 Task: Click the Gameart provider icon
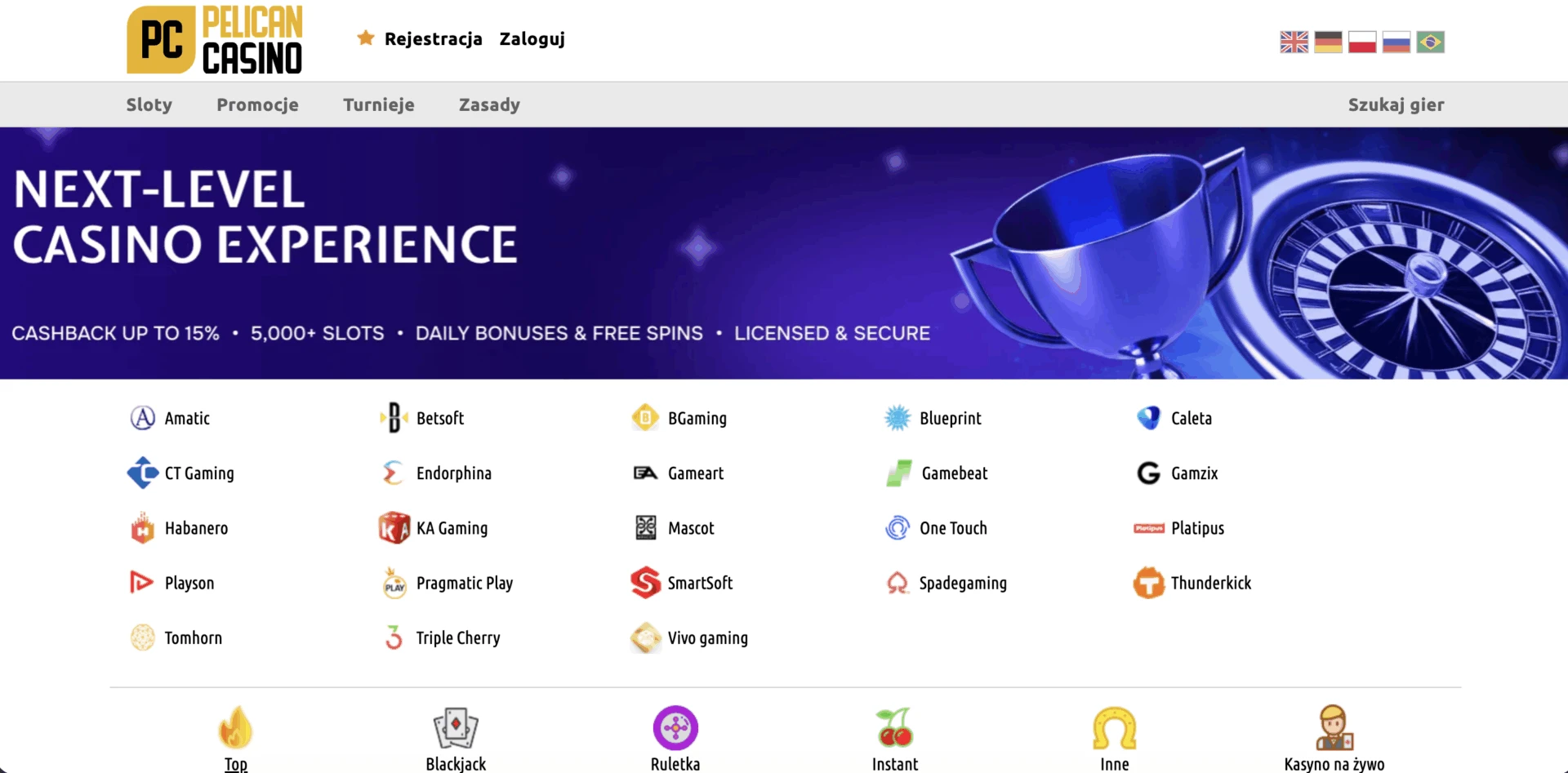[646, 473]
